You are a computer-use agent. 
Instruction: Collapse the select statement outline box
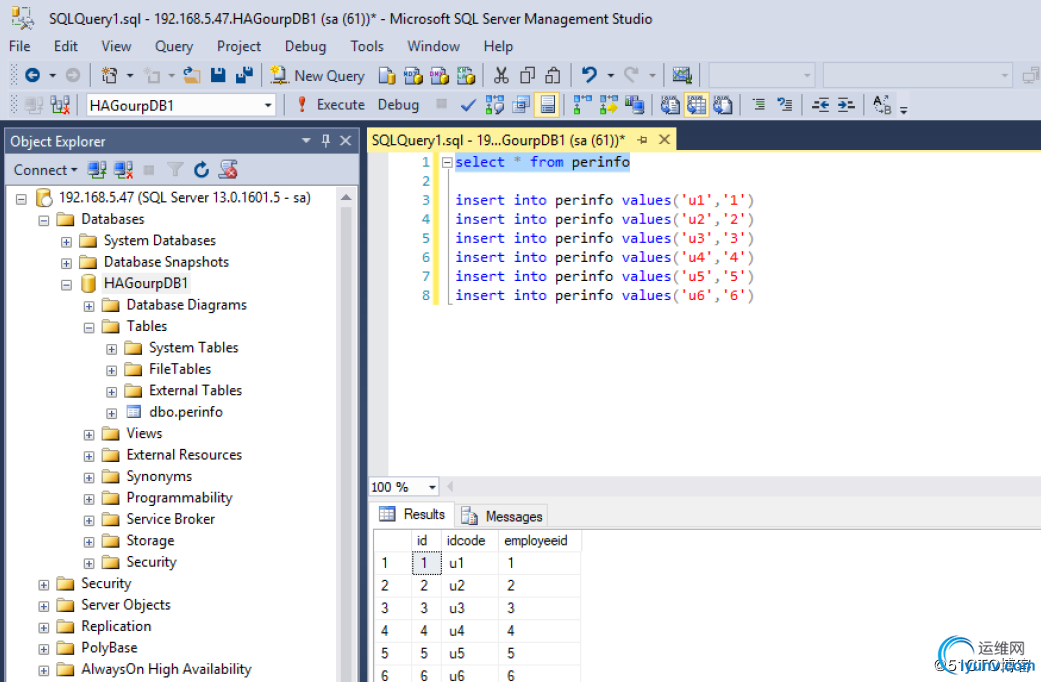(447, 162)
